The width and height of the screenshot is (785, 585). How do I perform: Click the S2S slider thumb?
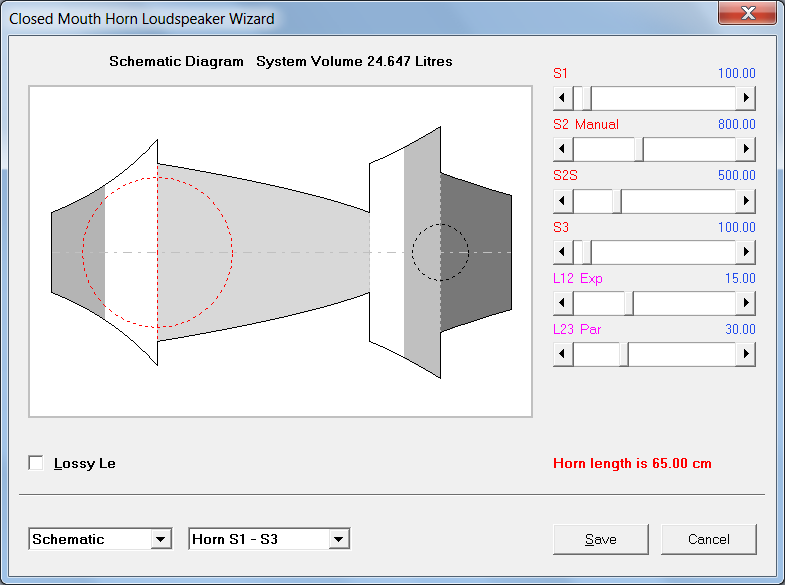pos(617,201)
